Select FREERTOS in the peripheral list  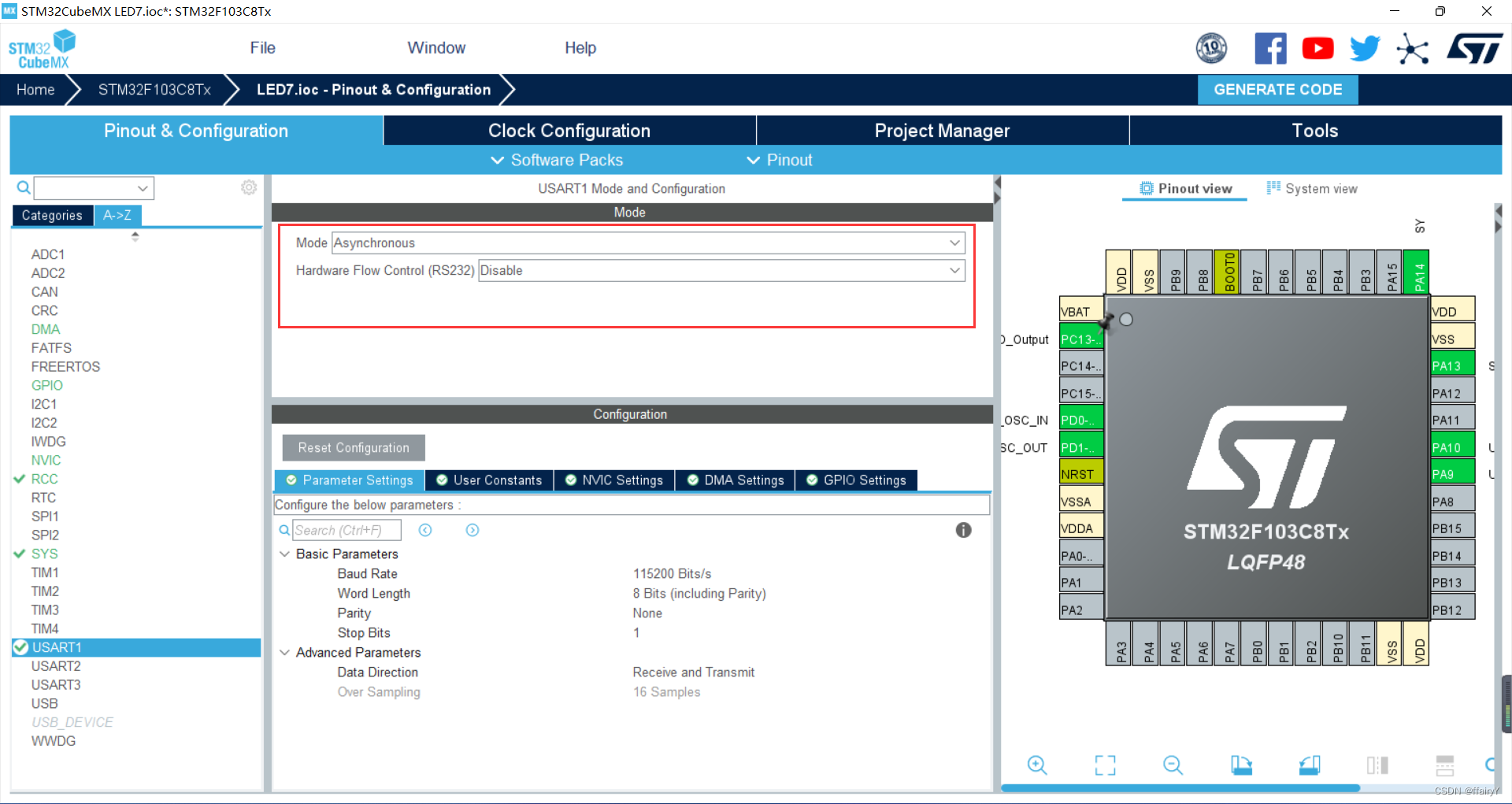(65, 366)
